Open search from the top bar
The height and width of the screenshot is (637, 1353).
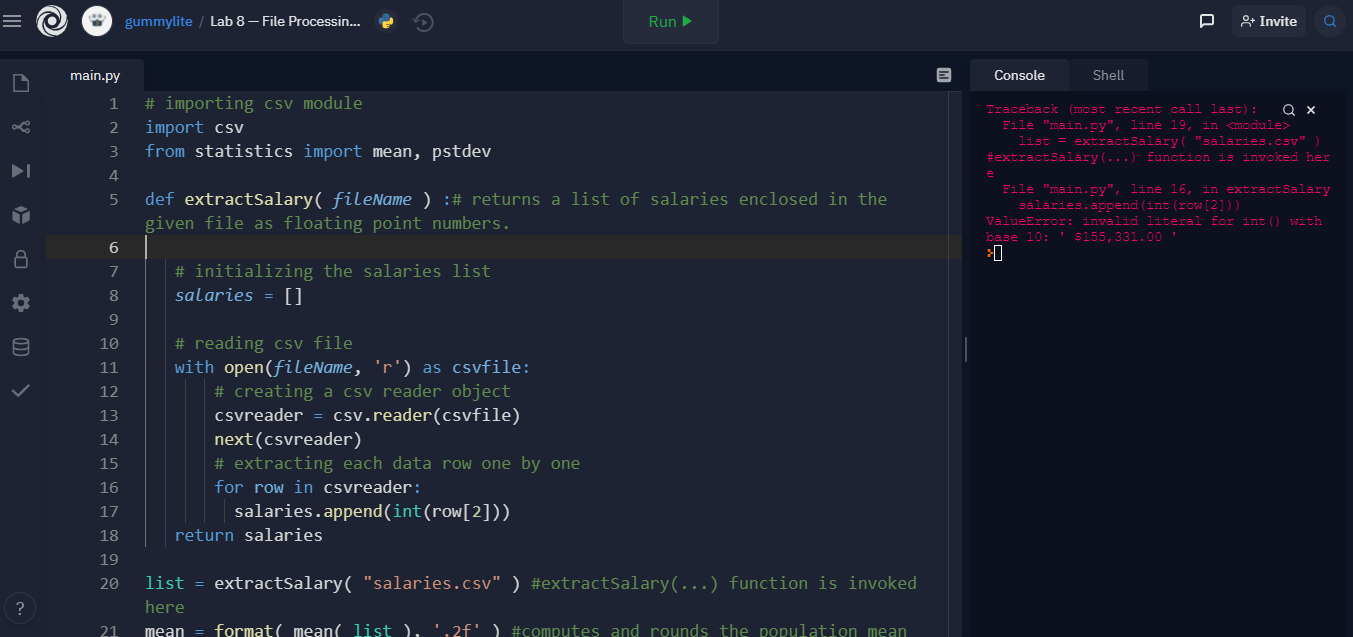click(1330, 20)
